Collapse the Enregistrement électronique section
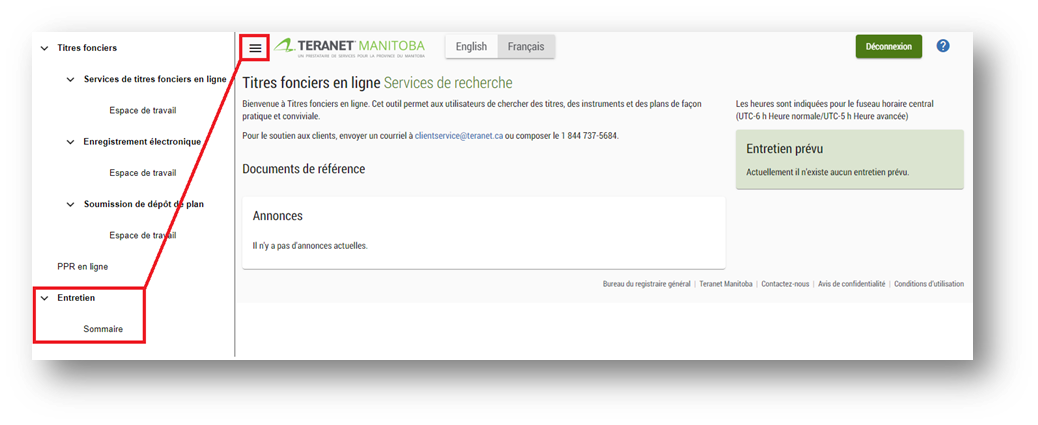 tap(70, 142)
